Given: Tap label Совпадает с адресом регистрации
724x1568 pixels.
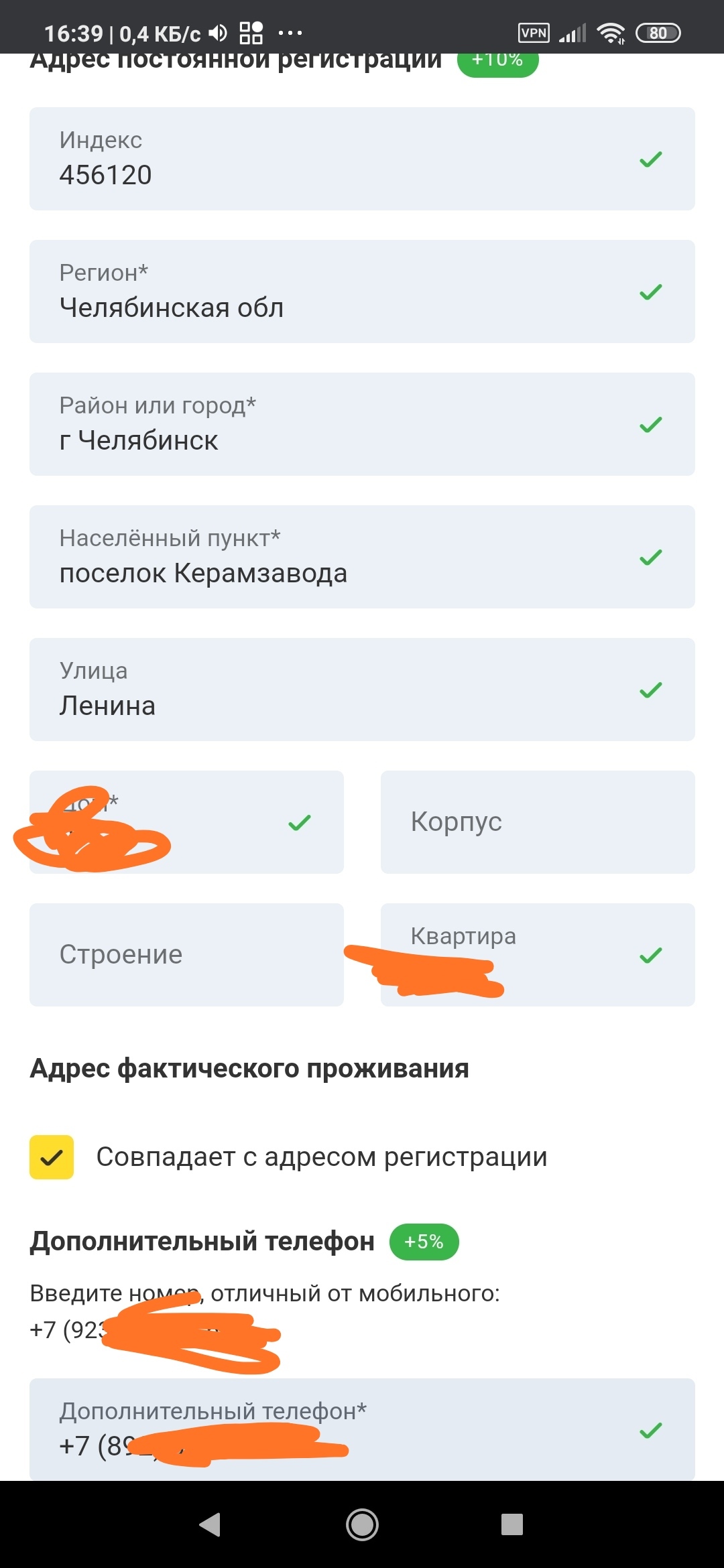Looking at the screenshot, I should tap(322, 1157).
